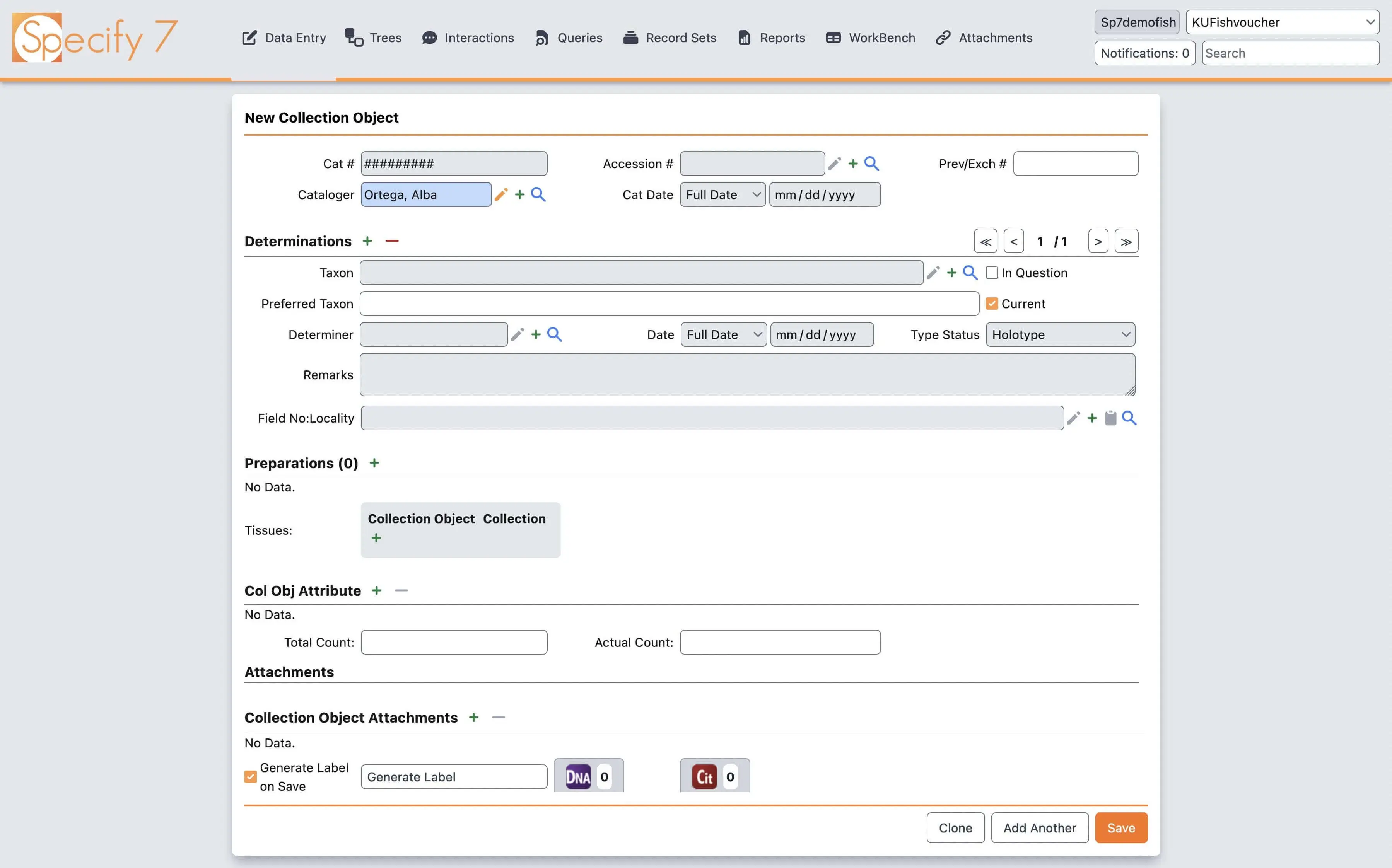Open the KUFishvoucher collection dropdown
The image size is (1392, 868).
pyautogui.click(x=1282, y=22)
